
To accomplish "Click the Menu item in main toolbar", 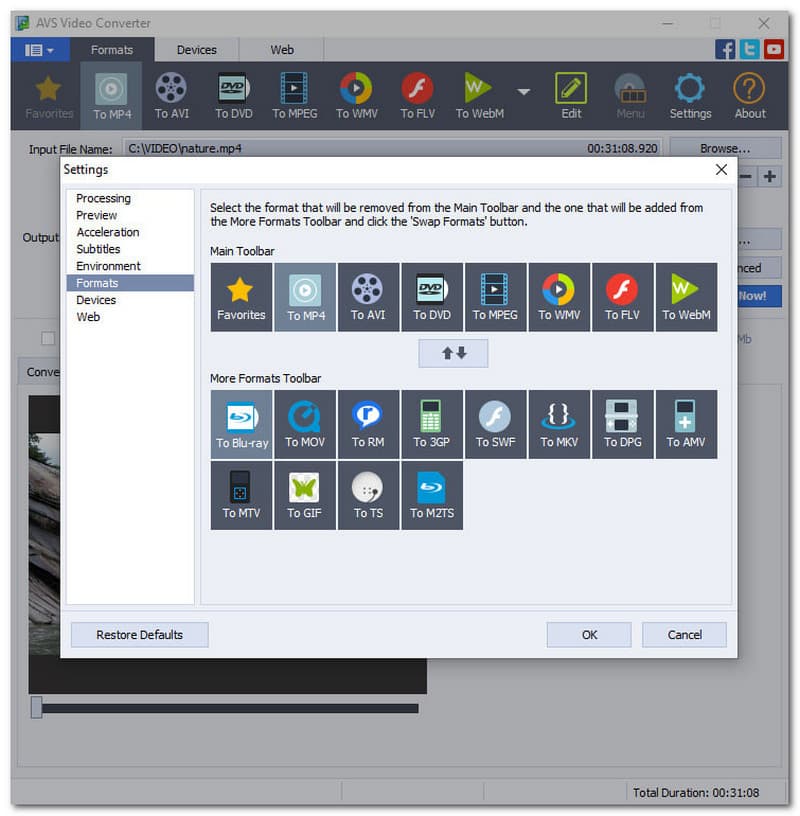I will [x=630, y=96].
